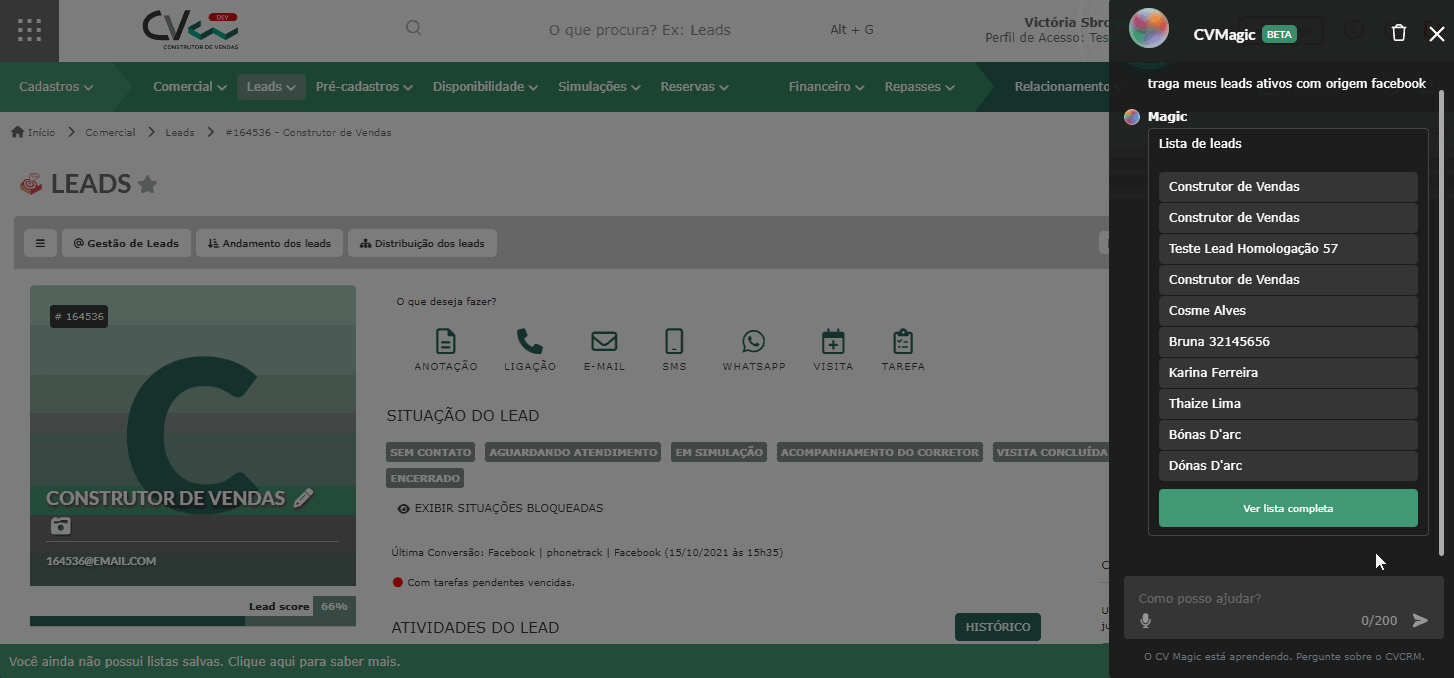This screenshot has width=1454, height=678.
Task: Open the Histórico button
Action: (x=998, y=627)
